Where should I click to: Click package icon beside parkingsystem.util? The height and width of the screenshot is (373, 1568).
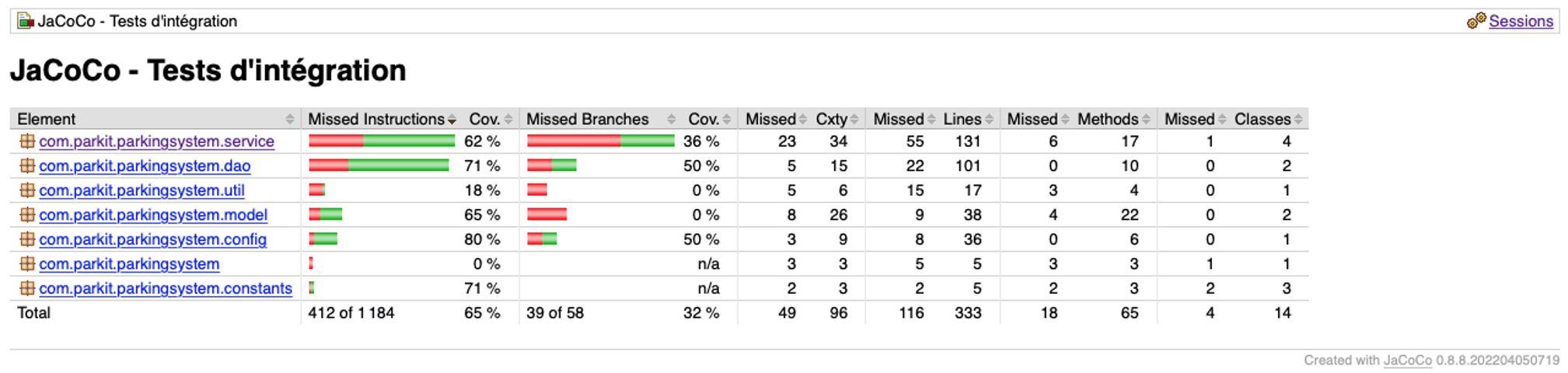[27, 190]
